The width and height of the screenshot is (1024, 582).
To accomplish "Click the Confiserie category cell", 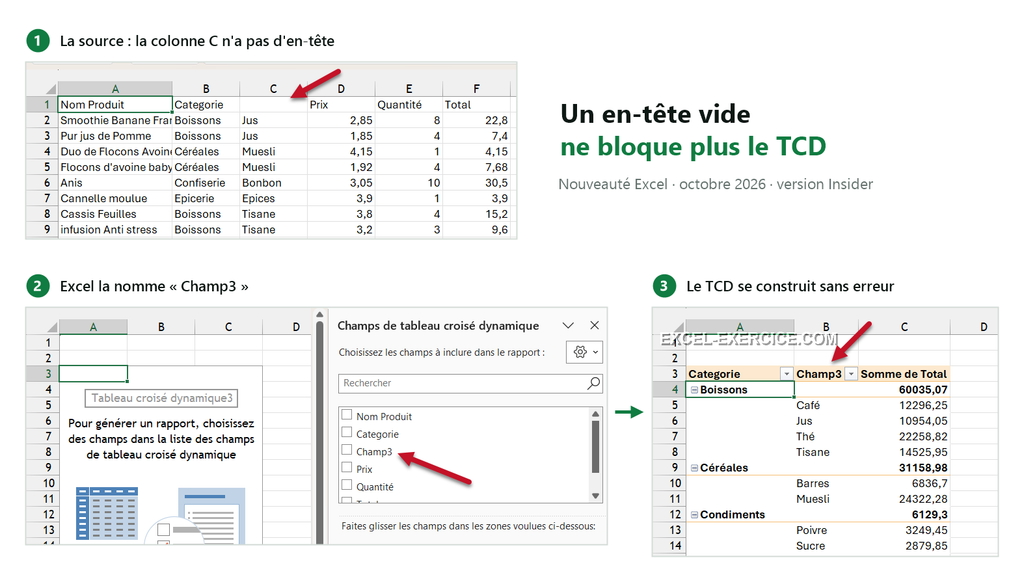I will coord(206,183).
